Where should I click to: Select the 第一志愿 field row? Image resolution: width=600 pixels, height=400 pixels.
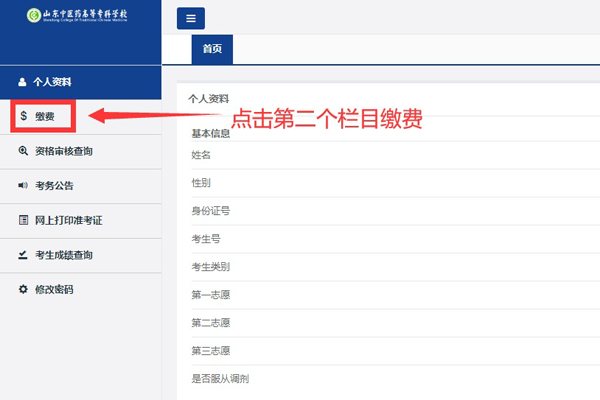tap(396, 295)
